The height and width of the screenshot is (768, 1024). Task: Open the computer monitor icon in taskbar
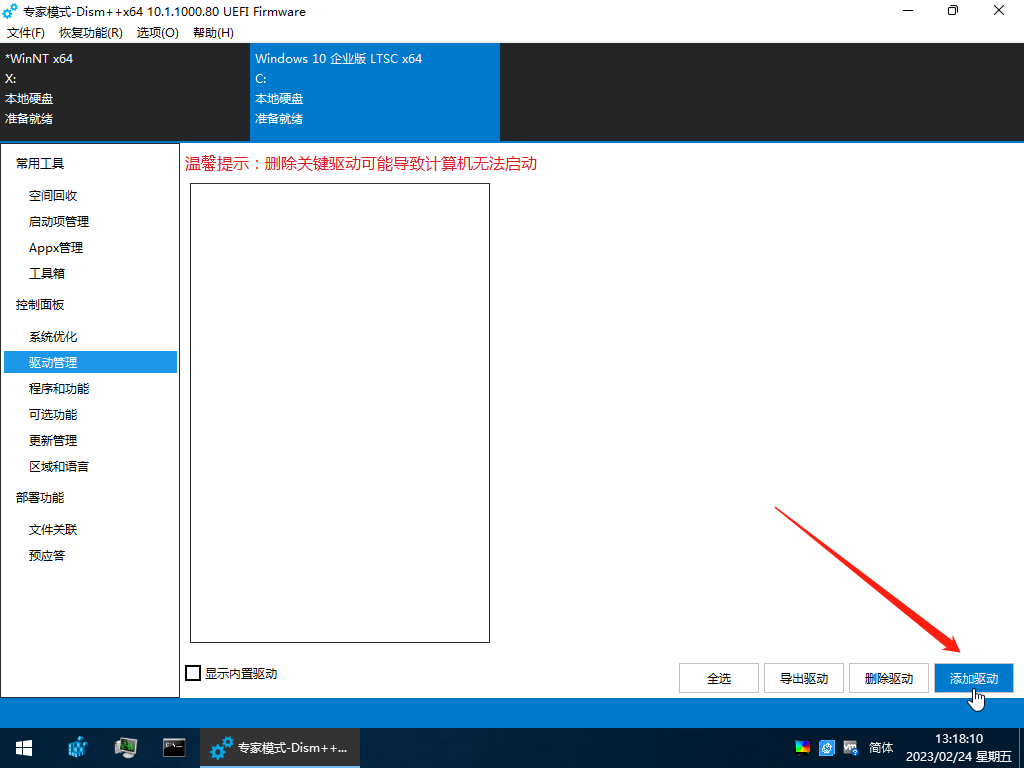(x=126, y=747)
